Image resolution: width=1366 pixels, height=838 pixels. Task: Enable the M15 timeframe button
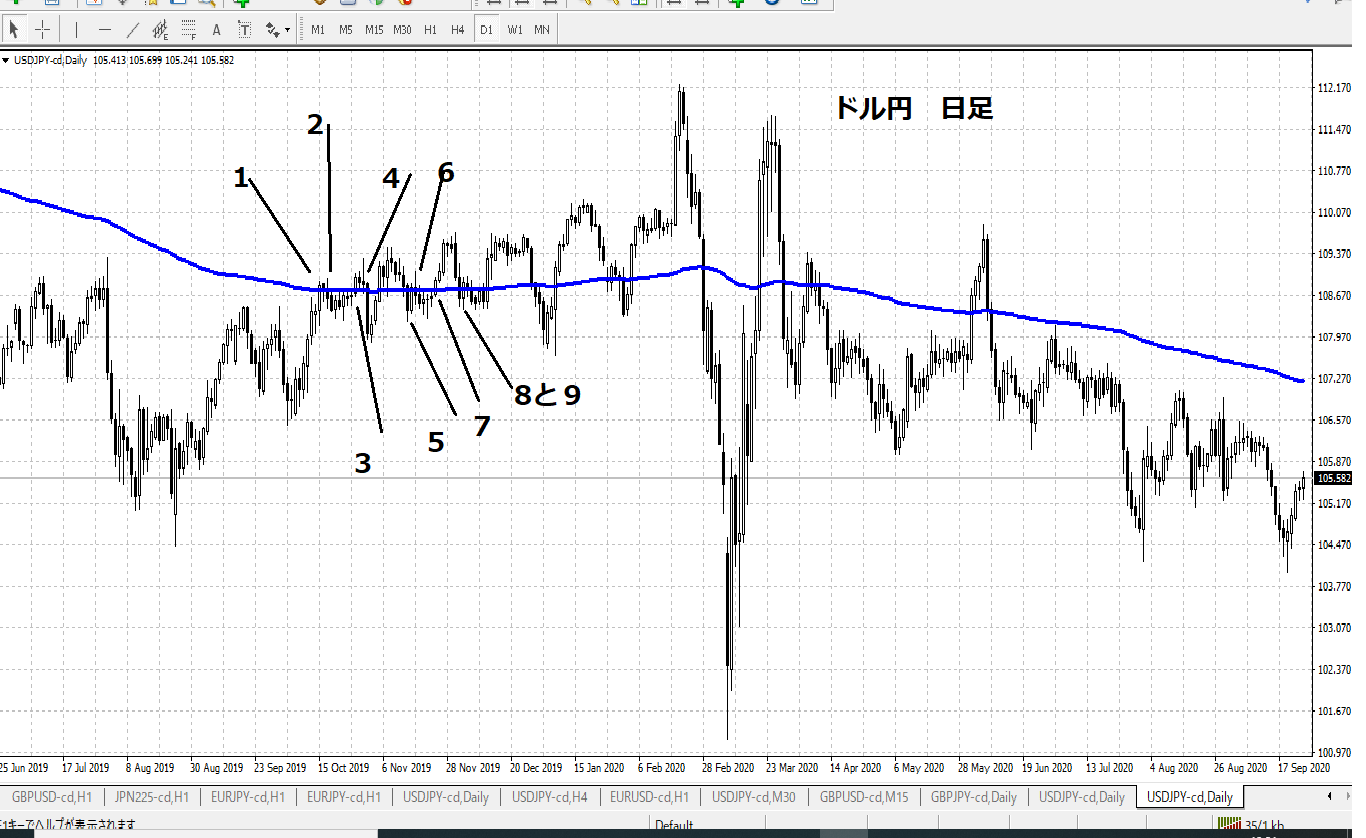click(x=374, y=30)
